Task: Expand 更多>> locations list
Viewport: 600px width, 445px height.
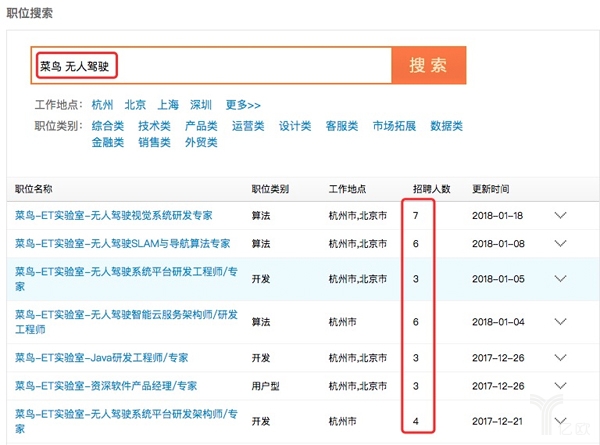Action: point(243,105)
